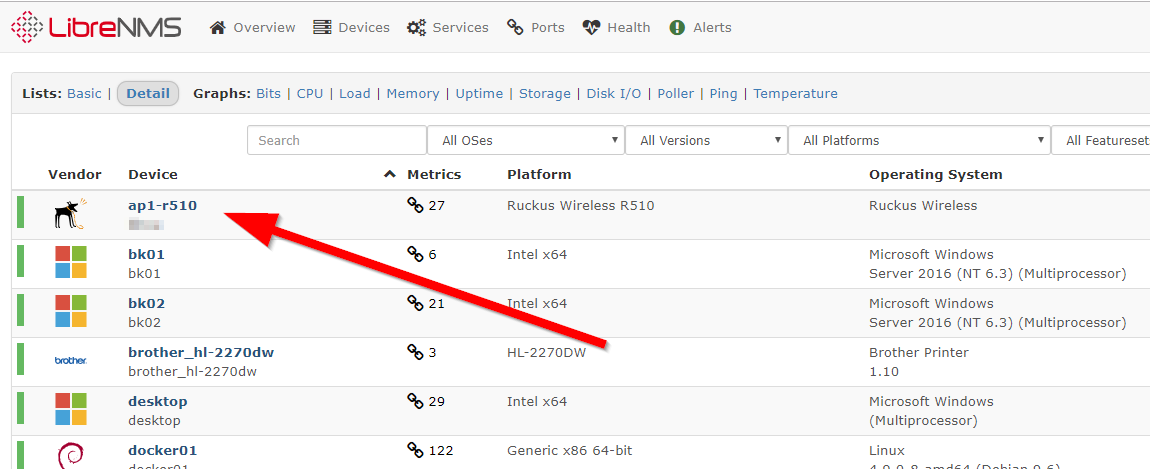This screenshot has width=1150, height=469.
Task: Show the Ping graphs
Action: pos(723,93)
